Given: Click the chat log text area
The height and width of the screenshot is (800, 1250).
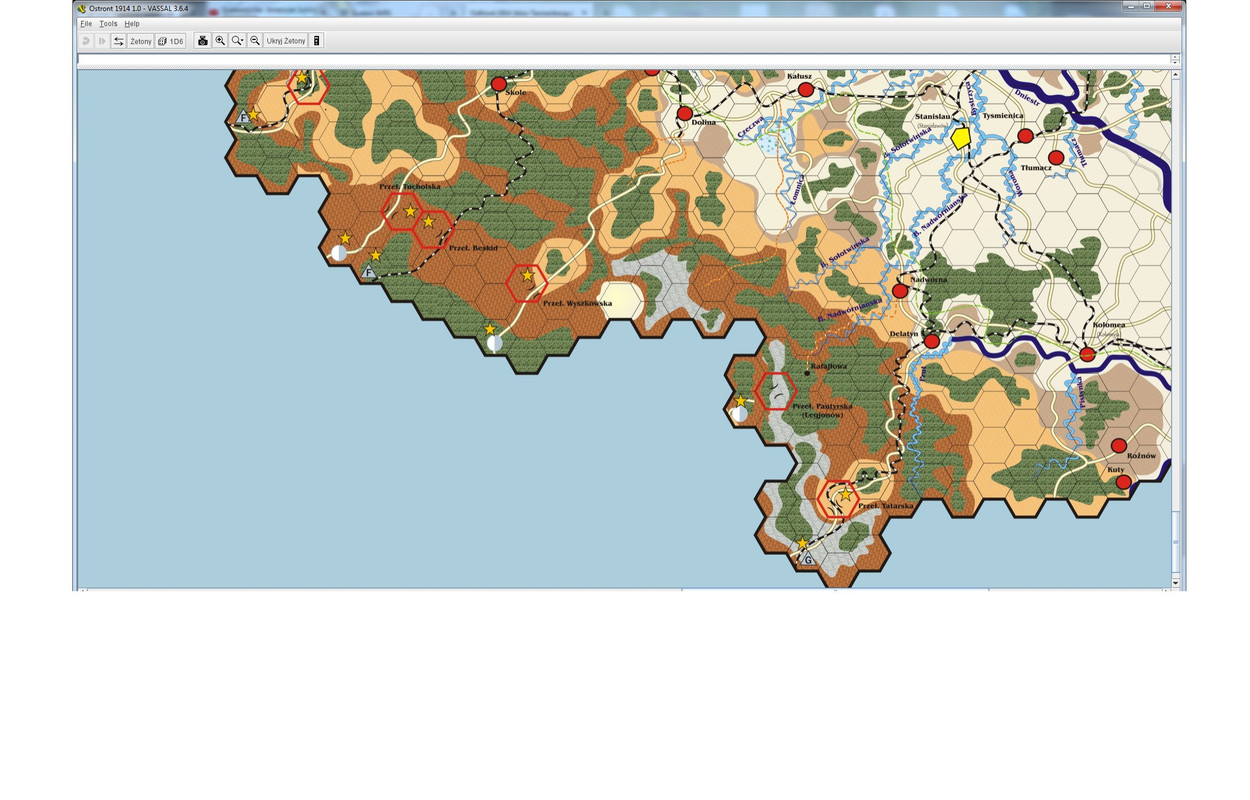Looking at the screenshot, I should pyautogui.click(x=625, y=60).
